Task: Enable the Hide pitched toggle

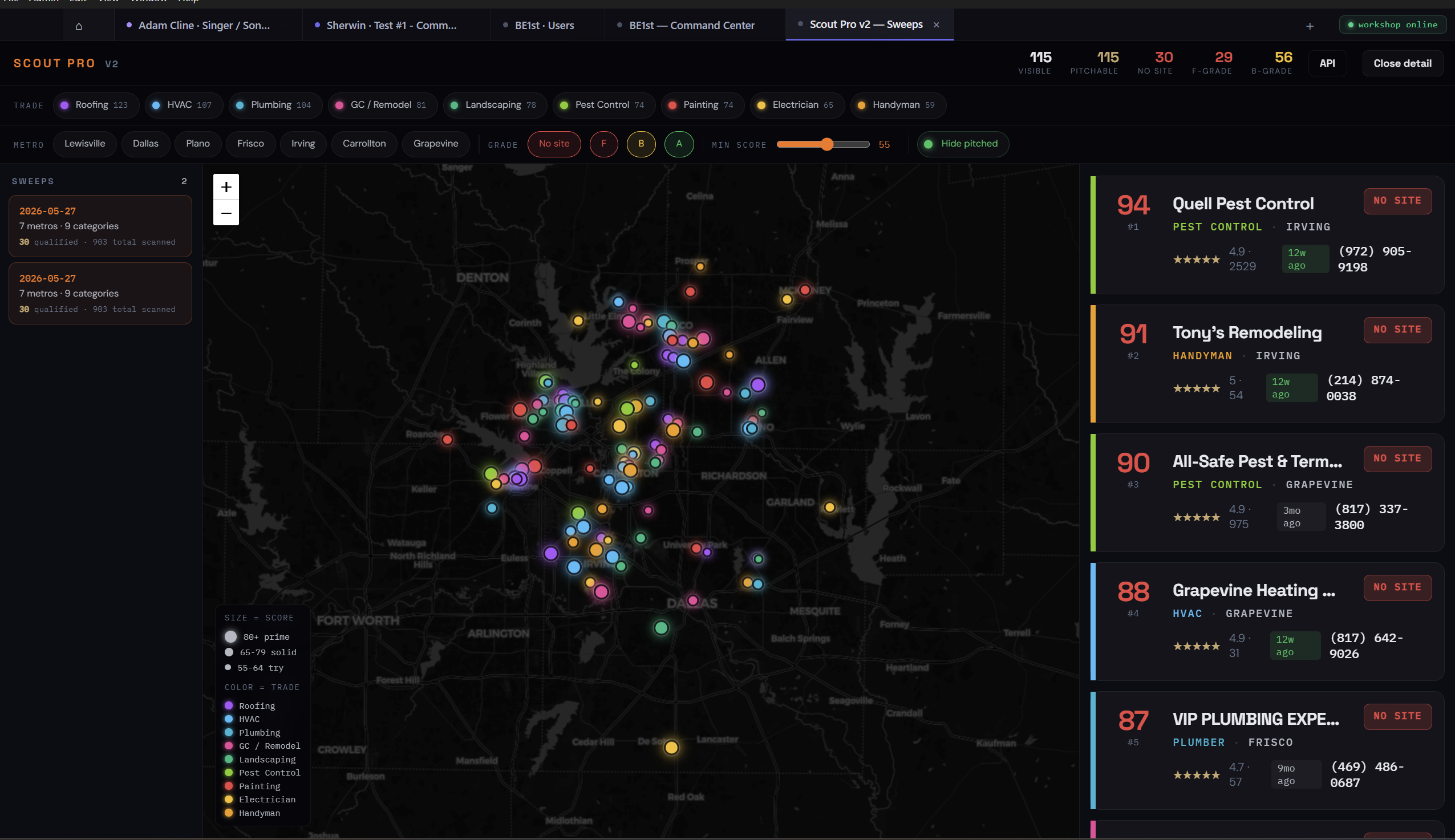Action: [963, 144]
